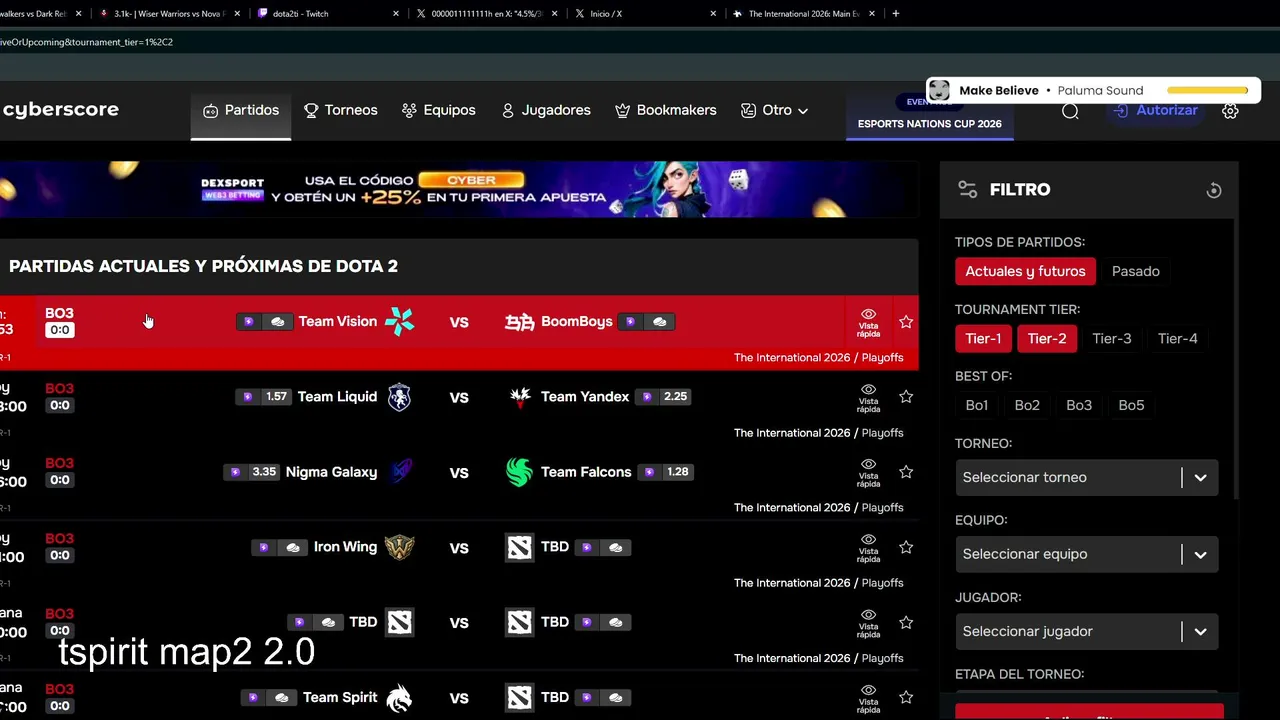Click the Autorizar login button

tap(1156, 110)
